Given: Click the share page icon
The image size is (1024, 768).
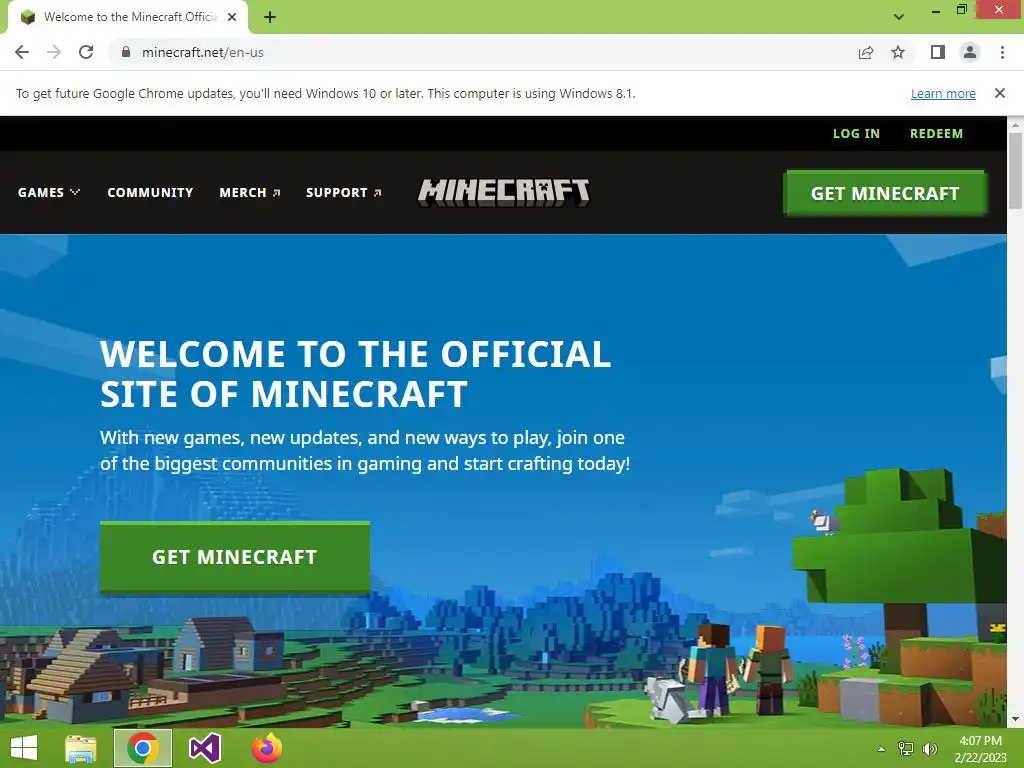Looking at the screenshot, I should tap(866, 52).
